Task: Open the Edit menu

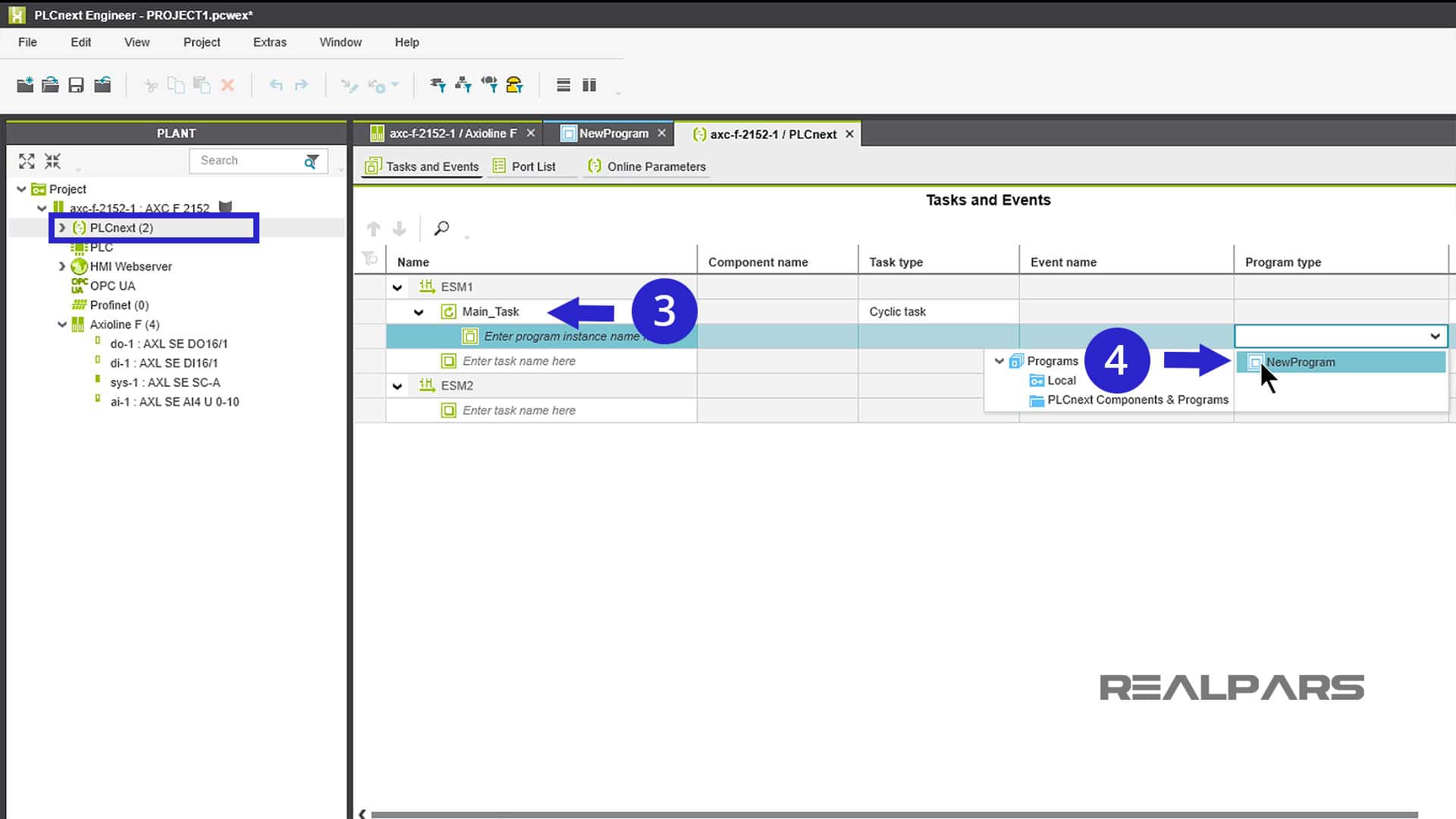Action: click(81, 42)
